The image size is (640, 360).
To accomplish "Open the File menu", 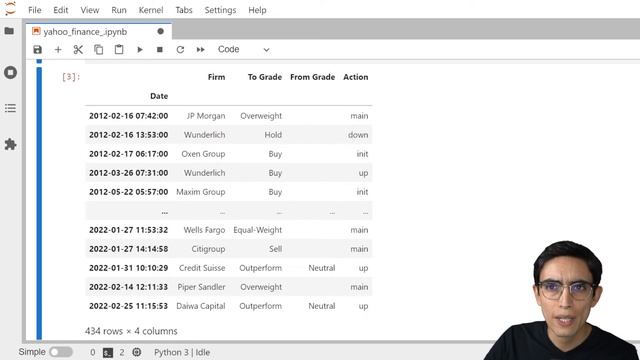I will click(x=35, y=10).
